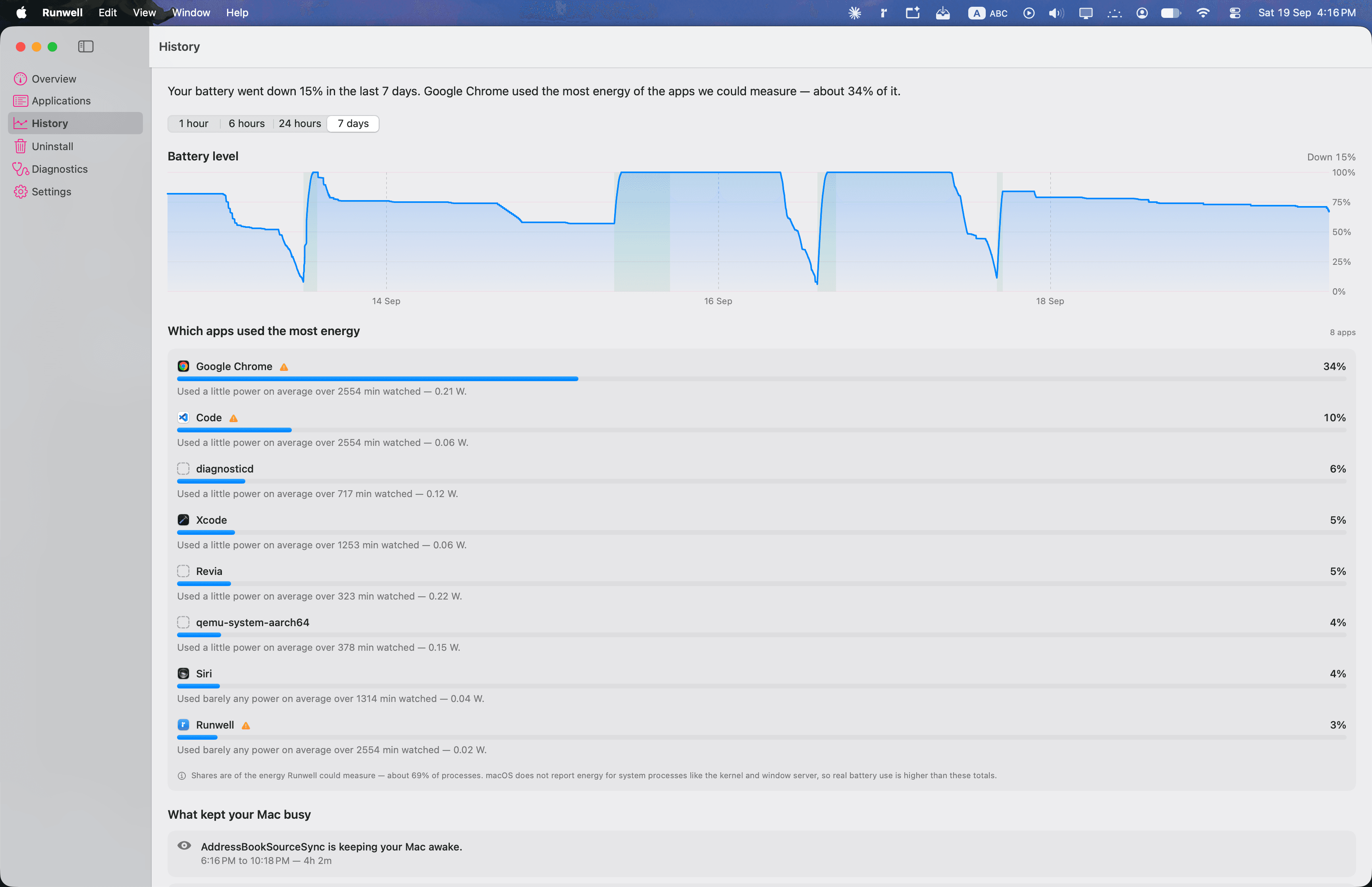The width and height of the screenshot is (1372, 887).
Task: Select the 1 hour time range
Action: [193, 124]
